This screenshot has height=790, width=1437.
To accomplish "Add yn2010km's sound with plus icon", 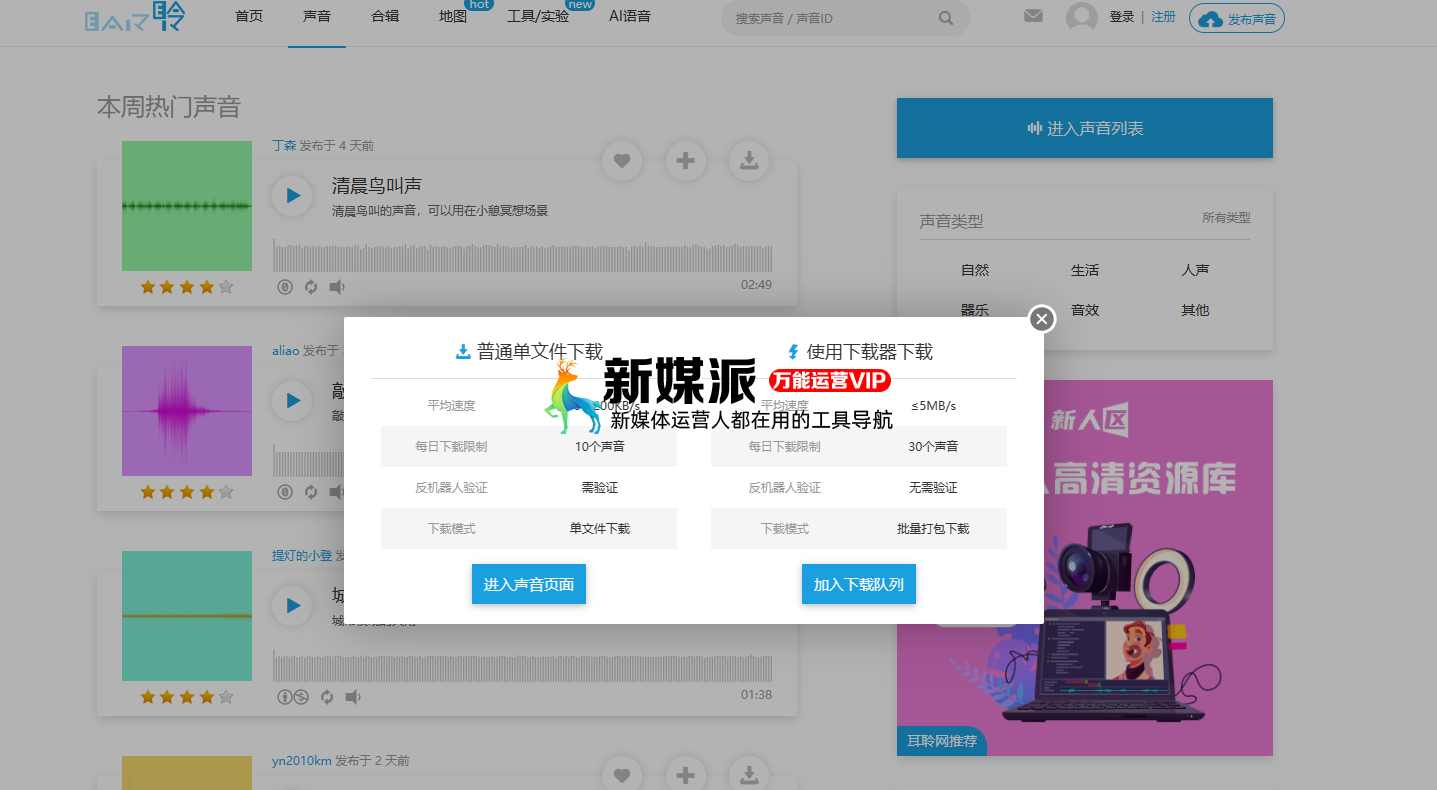I will (x=685, y=774).
